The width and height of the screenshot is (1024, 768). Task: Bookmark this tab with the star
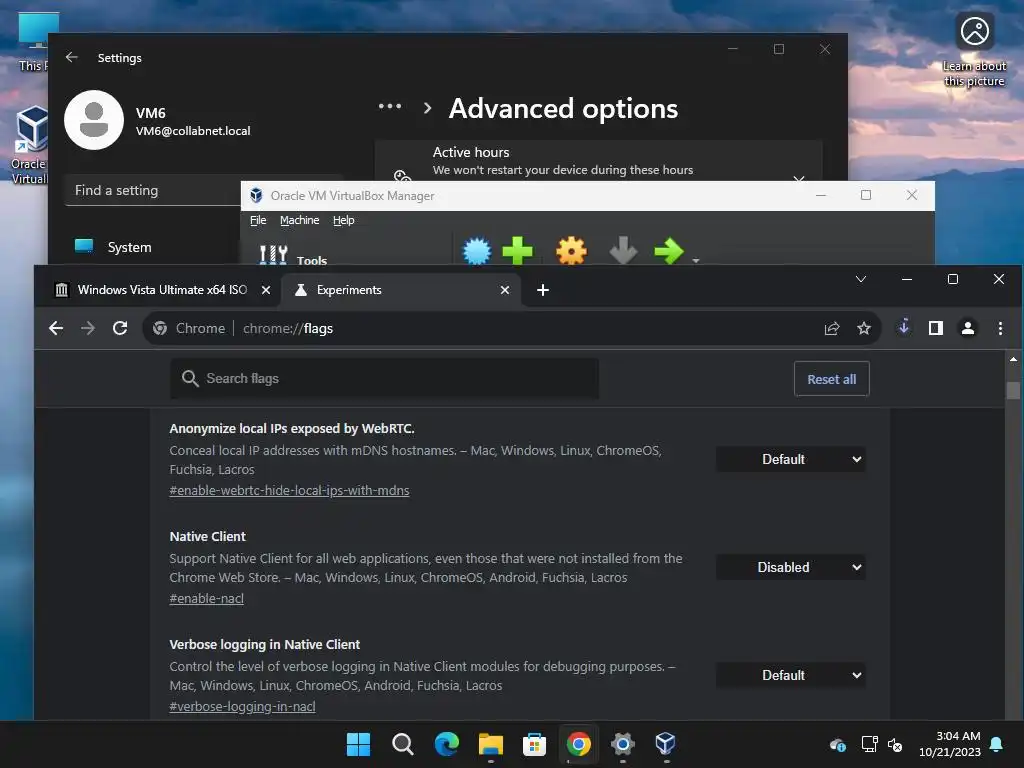point(864,328)
